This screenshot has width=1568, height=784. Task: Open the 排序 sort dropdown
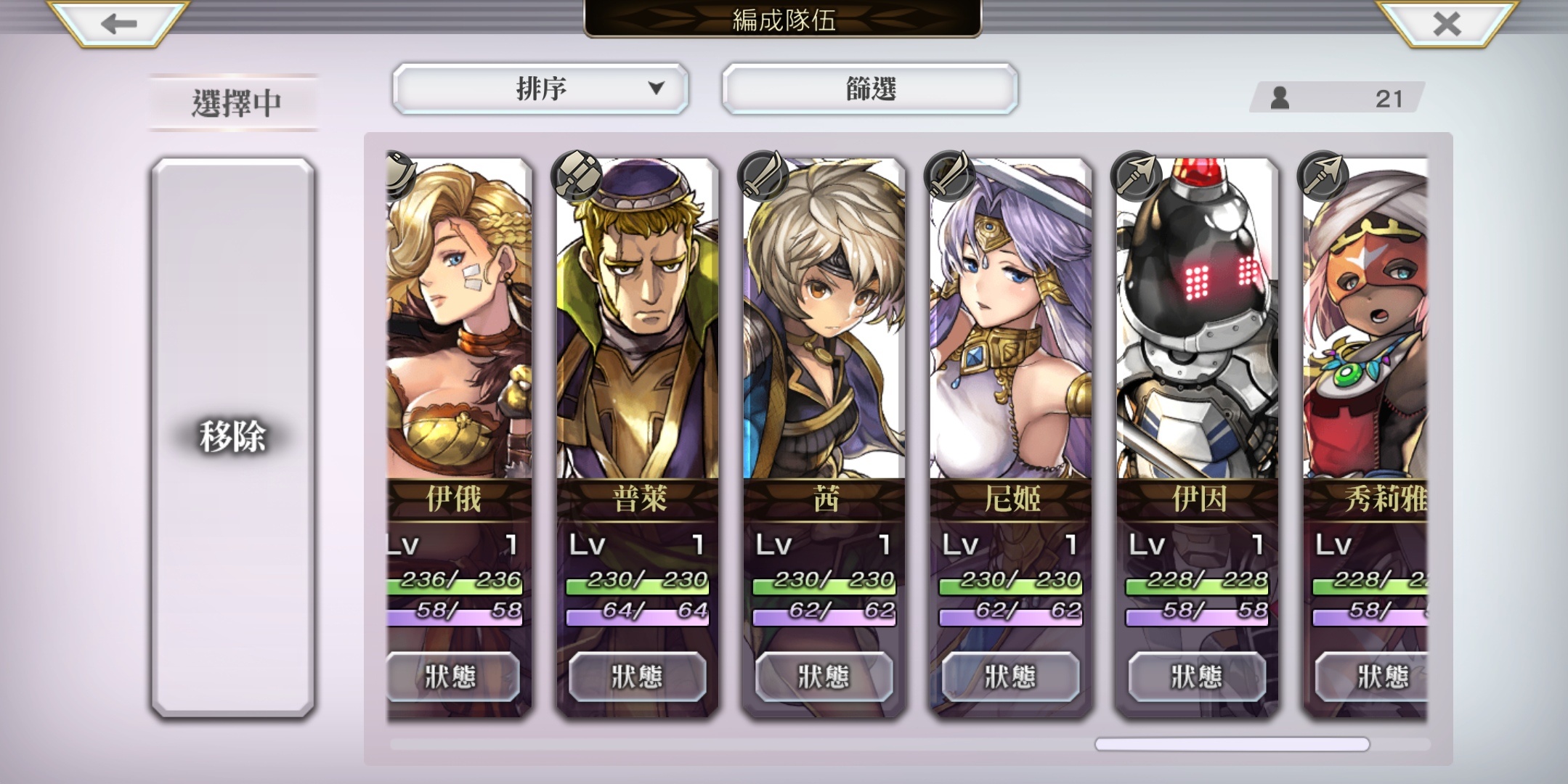pos(540,89)
